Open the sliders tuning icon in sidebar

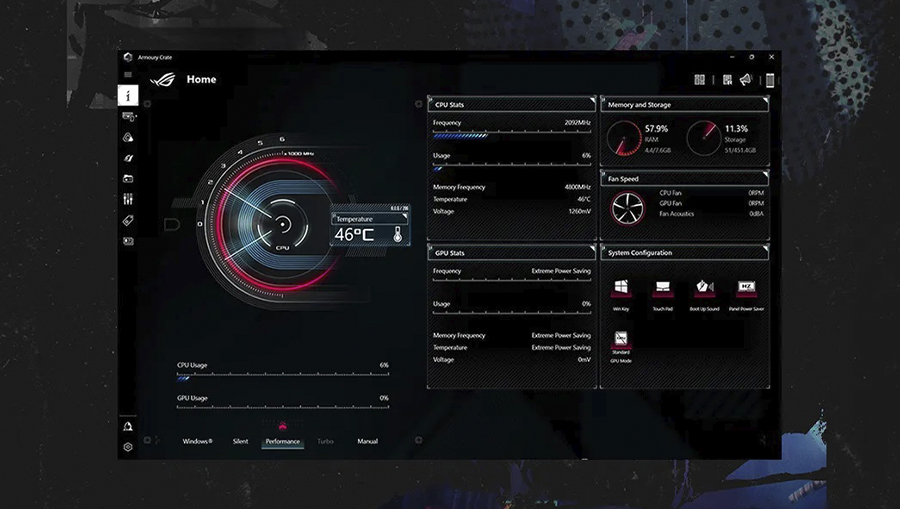click(x=128, y=199)
